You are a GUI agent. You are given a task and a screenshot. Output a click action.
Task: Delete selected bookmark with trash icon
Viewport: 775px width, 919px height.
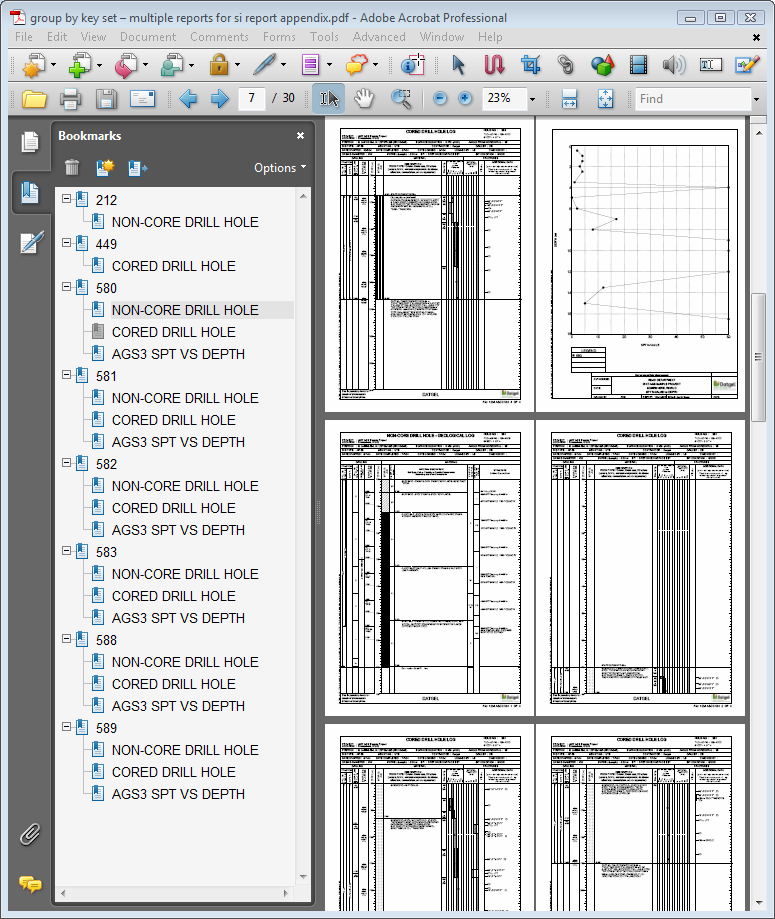72,168
